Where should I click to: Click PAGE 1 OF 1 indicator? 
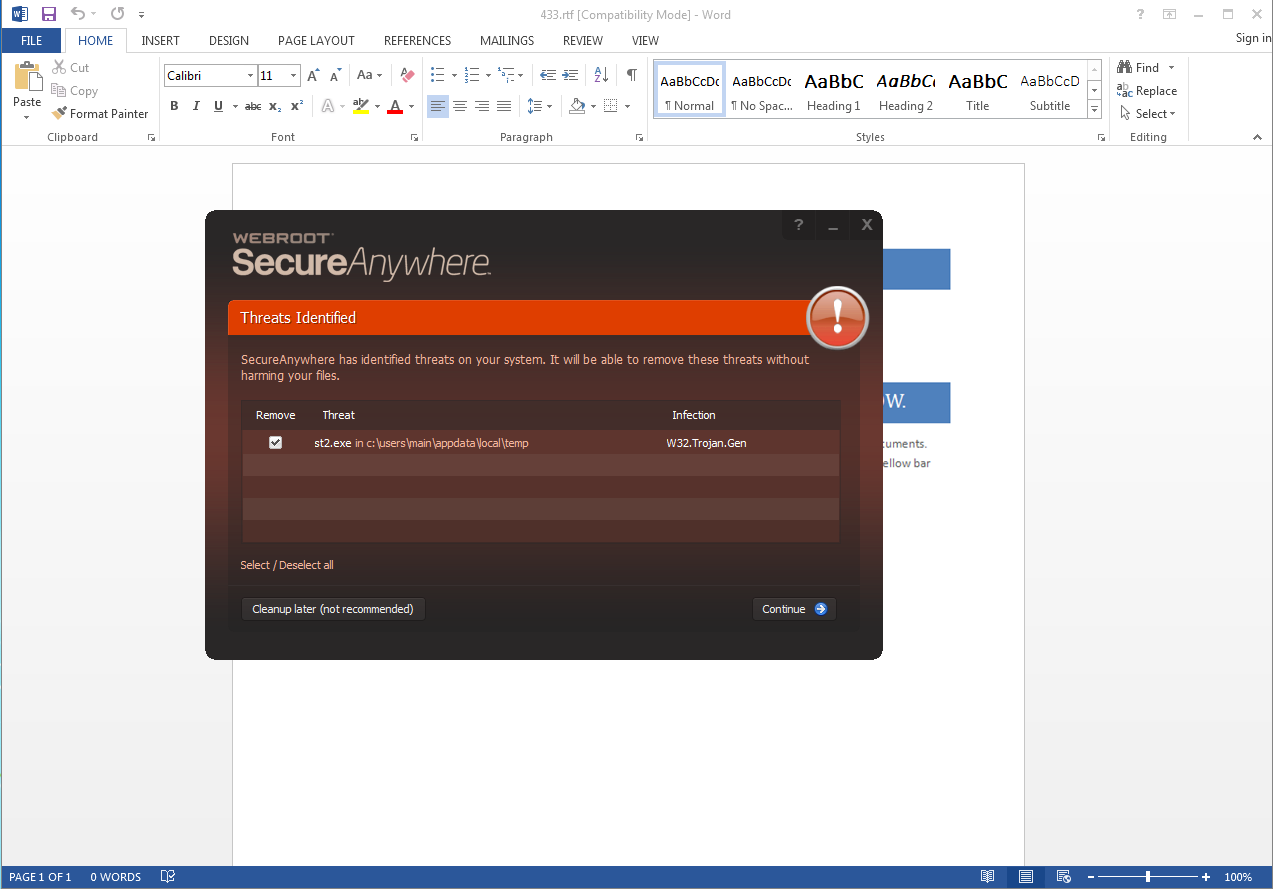40,877
